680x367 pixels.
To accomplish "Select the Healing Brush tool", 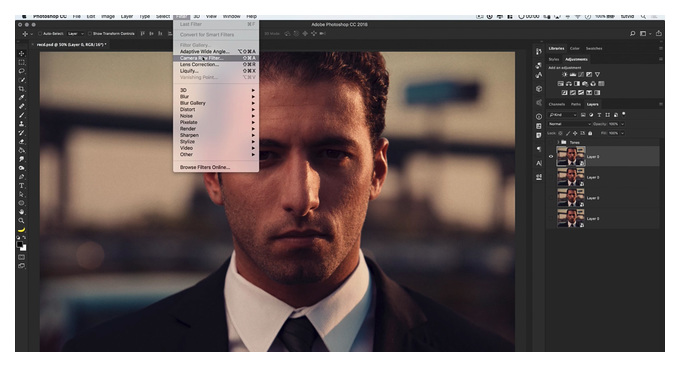I will (21, 106).
